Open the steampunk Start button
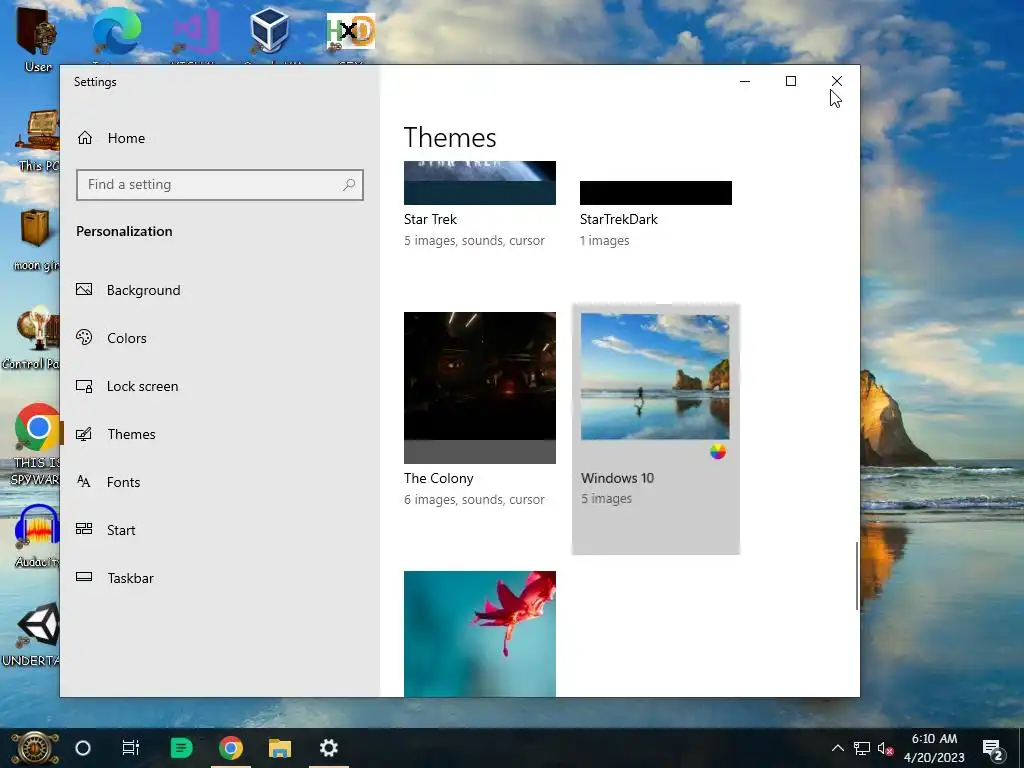Screen dimensions: 1024x768 [x=35, y=748]
